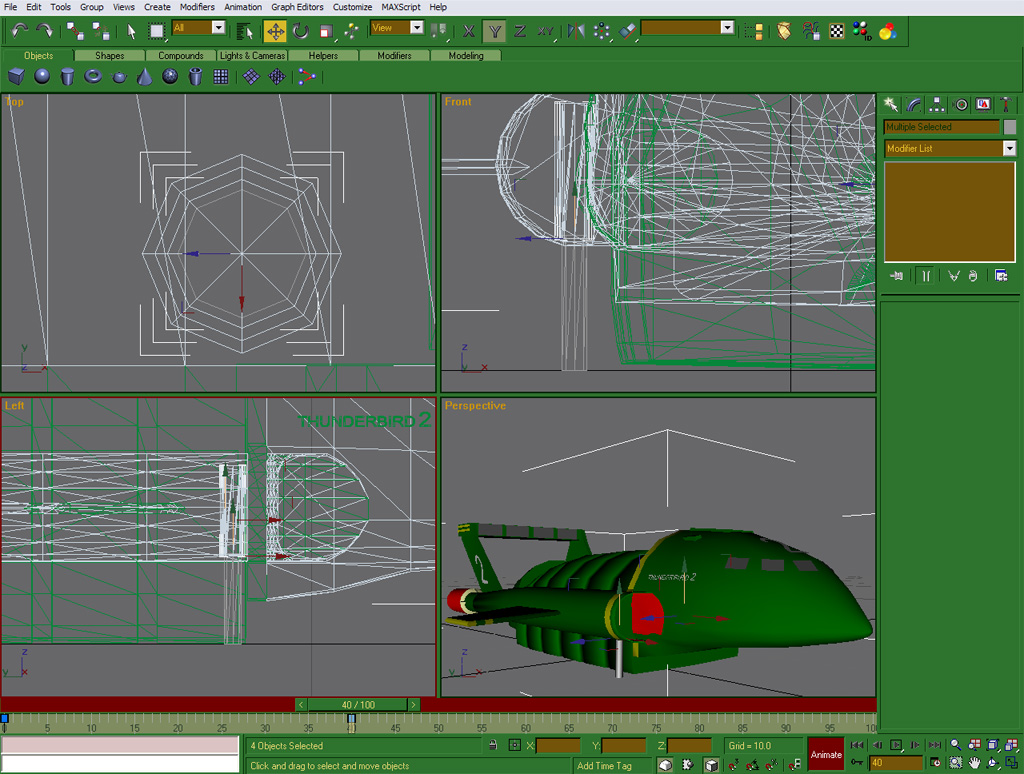Toggle Restrict to XY plane
Viewport: 1024px width, 774px height.
pyautogui.click(x=546, y=31)
